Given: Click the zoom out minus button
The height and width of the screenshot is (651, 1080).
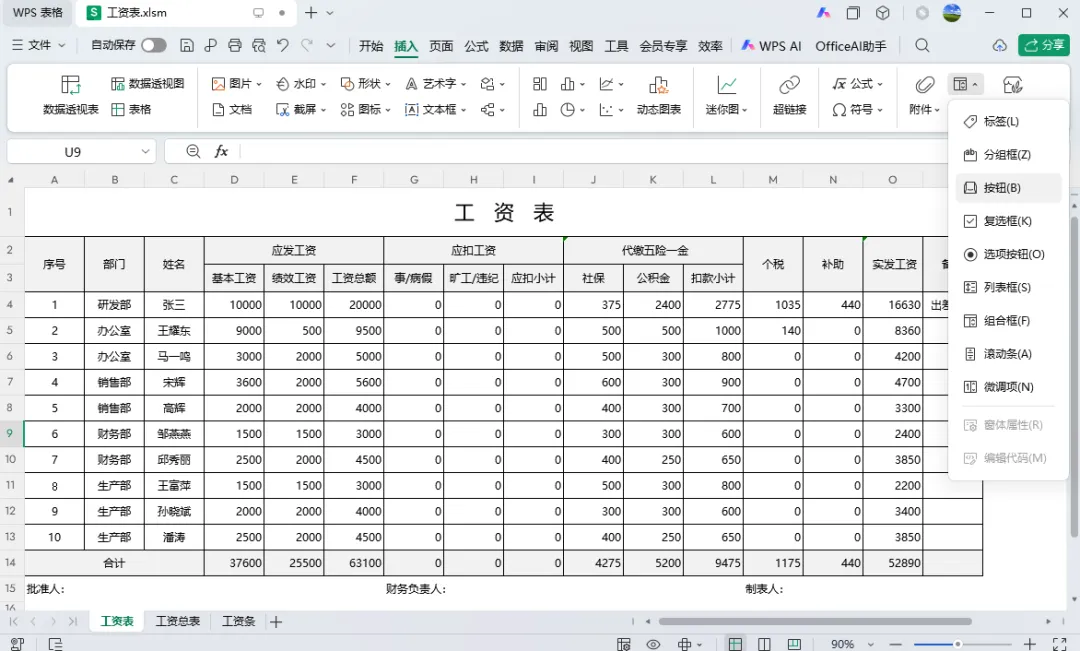Looking at the screenshot, I should [895, 644].
